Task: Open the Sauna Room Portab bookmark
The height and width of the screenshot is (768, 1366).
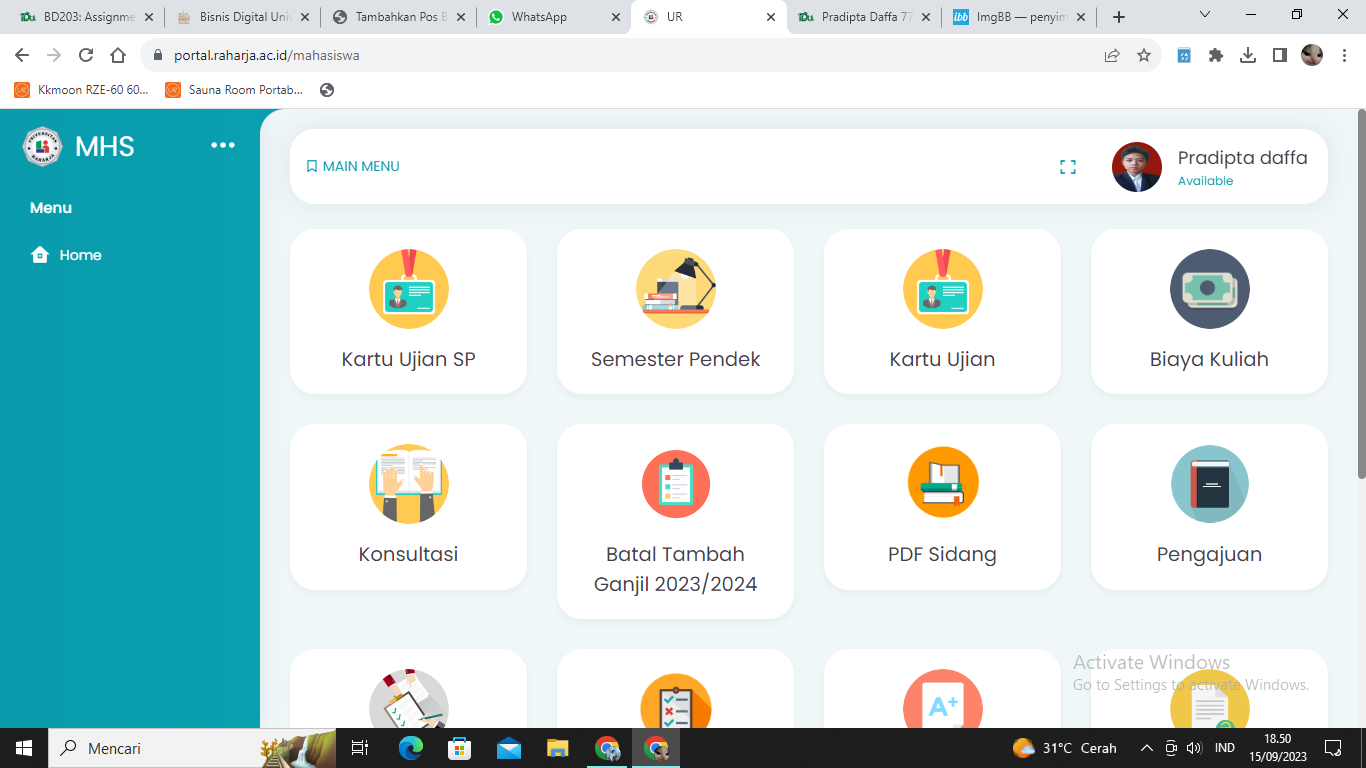Action: pyautogui.click(x=235, y=90)
